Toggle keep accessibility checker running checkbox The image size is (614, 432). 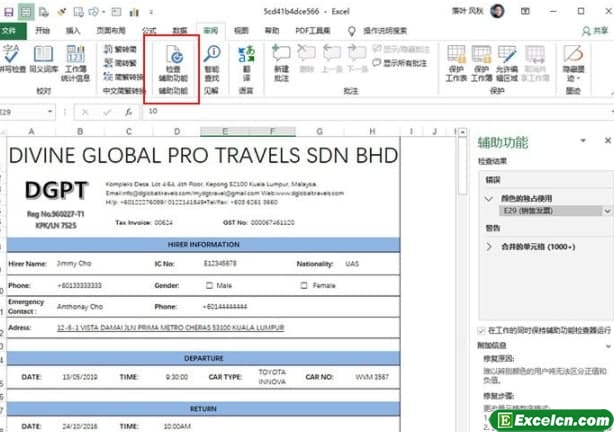coord(481,331)
